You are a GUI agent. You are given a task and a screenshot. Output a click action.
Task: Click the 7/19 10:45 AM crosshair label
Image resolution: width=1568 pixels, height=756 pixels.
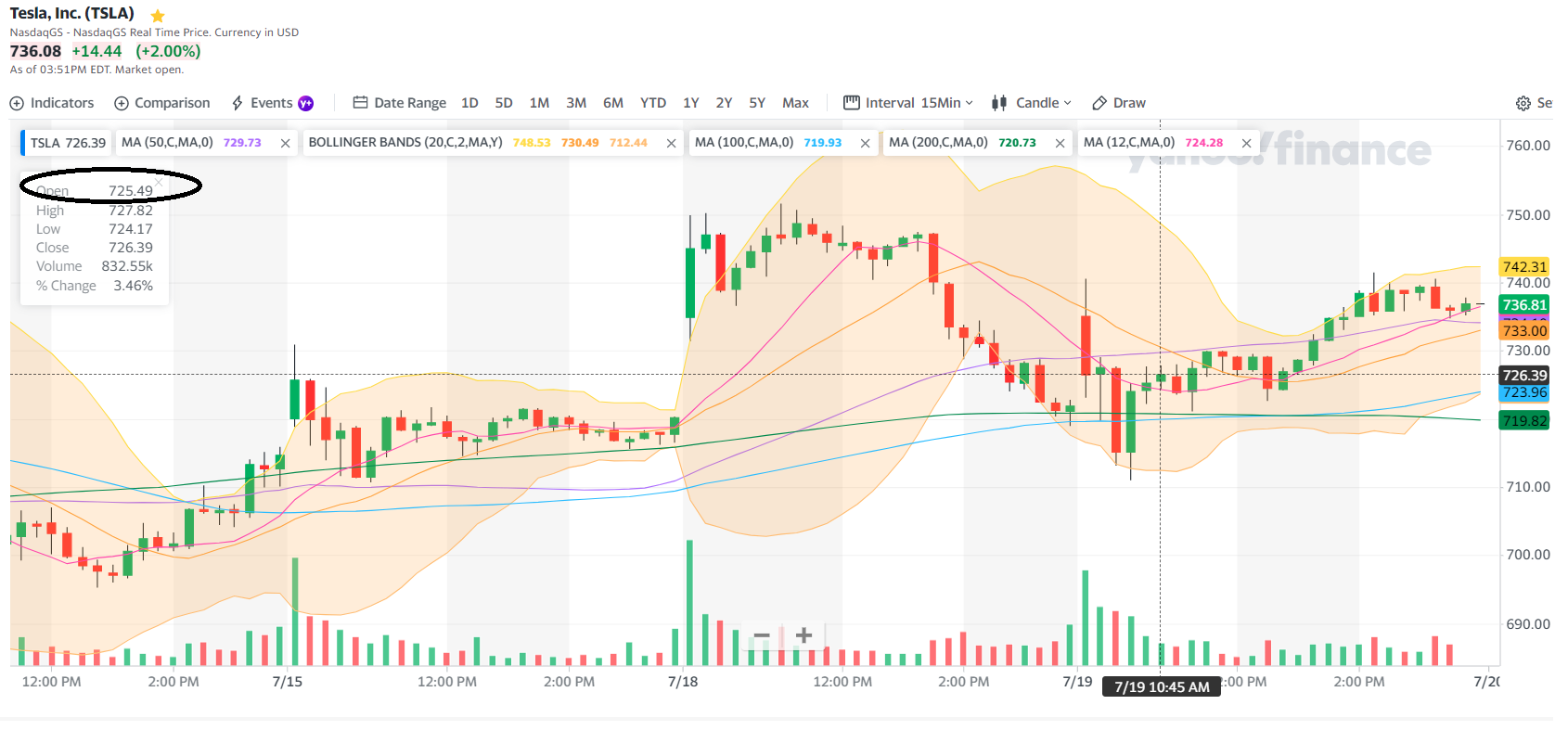(x=1162, y=686)
